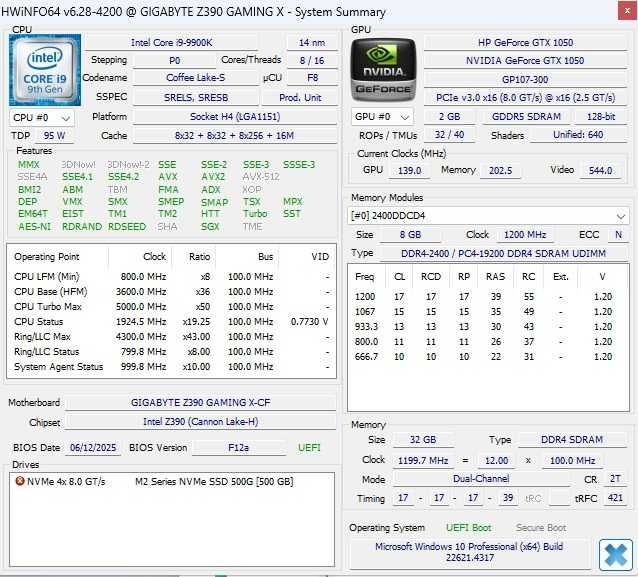
Task: Select the Coffee Lake-S codename field
Action: click(195, 77)
